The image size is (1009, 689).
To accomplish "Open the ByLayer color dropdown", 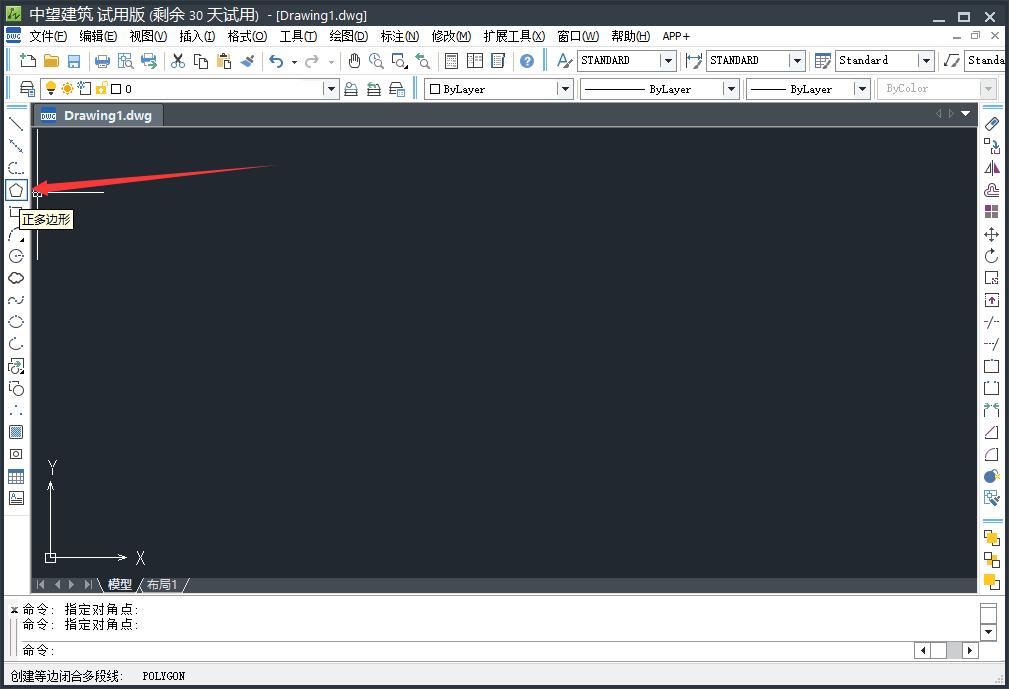I will pos(565,89).
